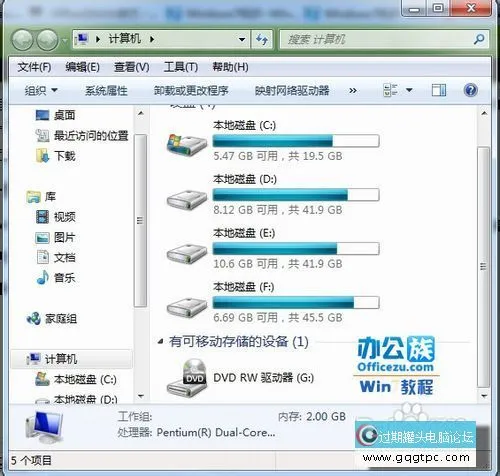Screen dimensions: 500x476
Task: Click the 图片 library picture icon
Action: (x=42, y=238)
